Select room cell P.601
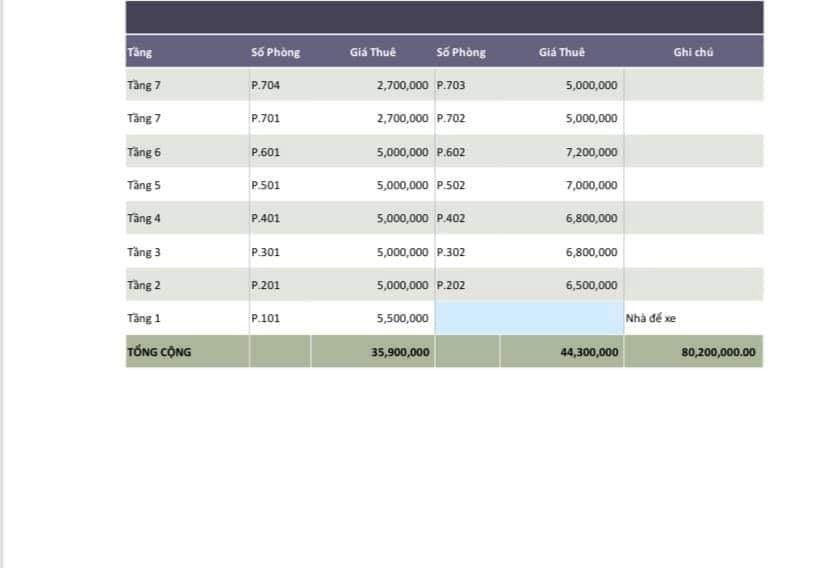 265,152
